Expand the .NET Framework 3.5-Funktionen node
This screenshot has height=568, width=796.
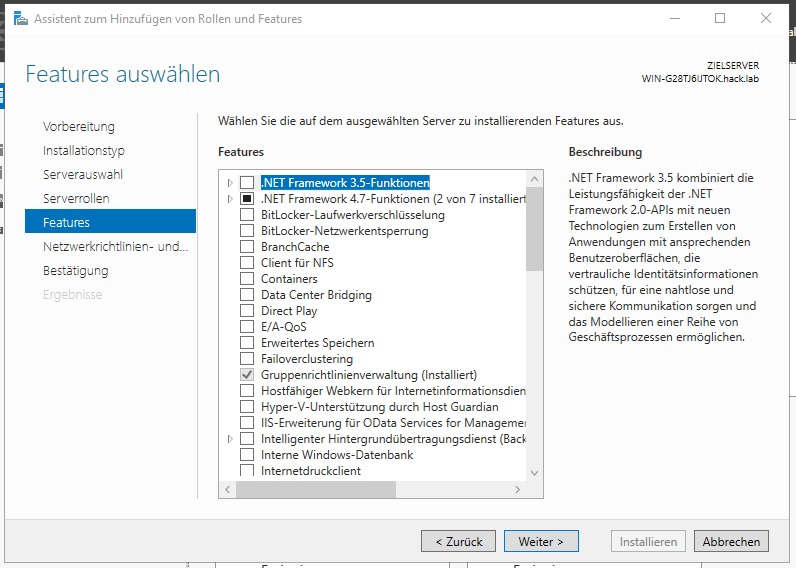(x=230, y=183)
